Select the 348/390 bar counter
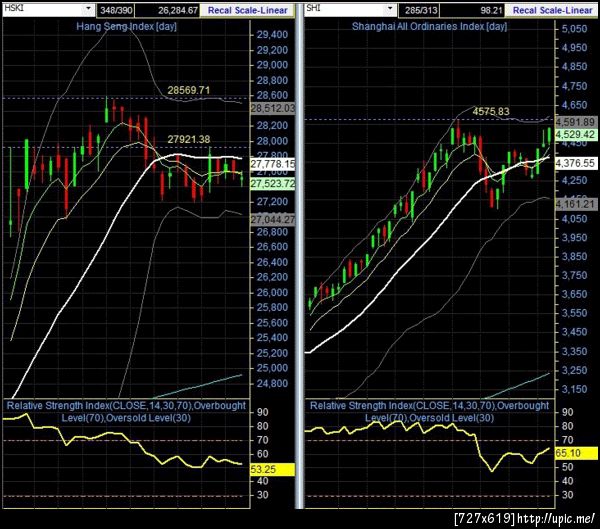This screenshot has height=529, width=600. (x=116, y=10)
